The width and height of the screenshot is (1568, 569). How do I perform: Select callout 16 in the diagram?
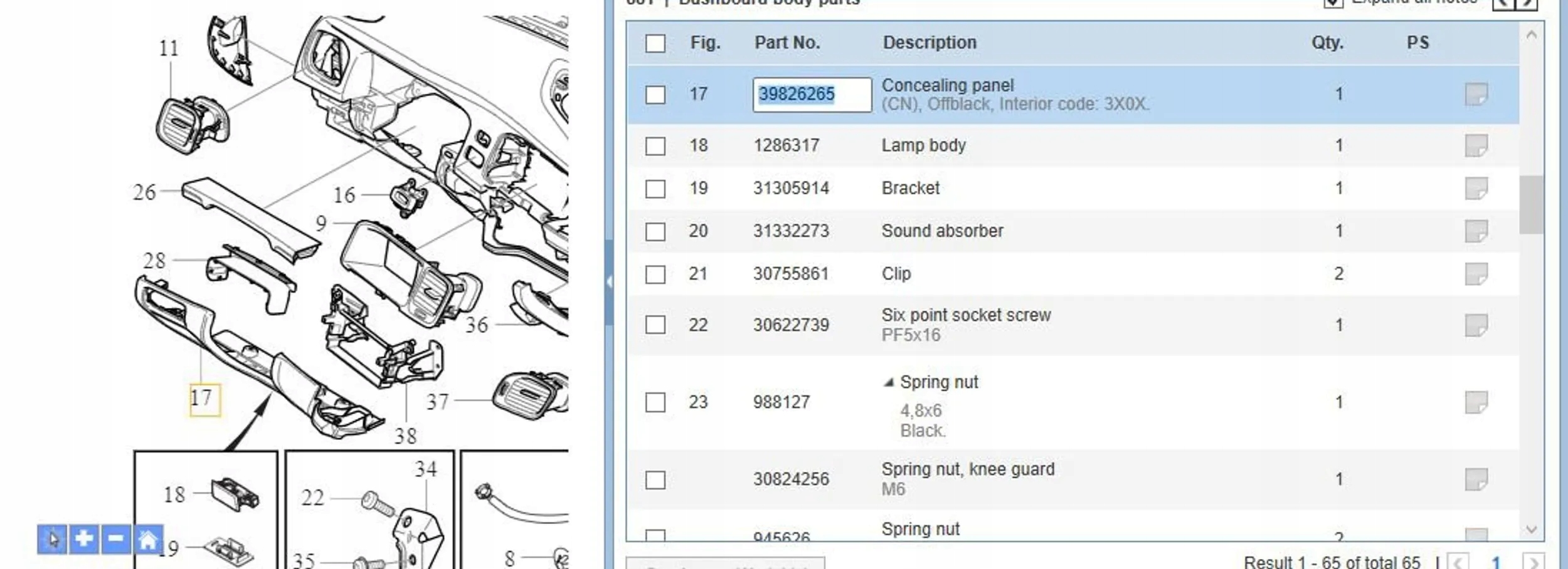[344, 195]
